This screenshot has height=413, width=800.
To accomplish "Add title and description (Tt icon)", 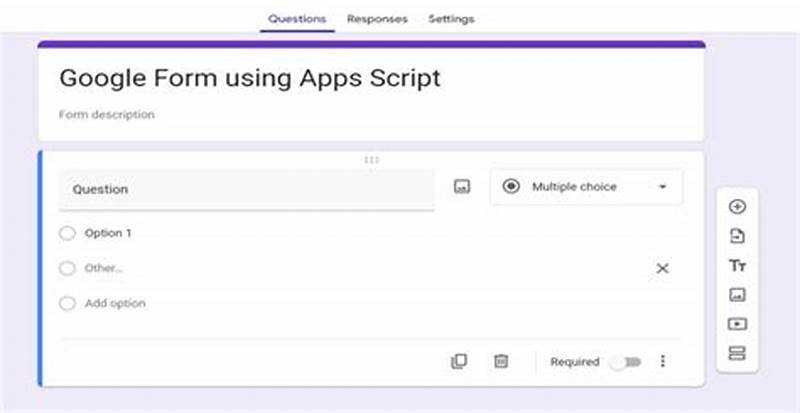I will tap(737, 265).
